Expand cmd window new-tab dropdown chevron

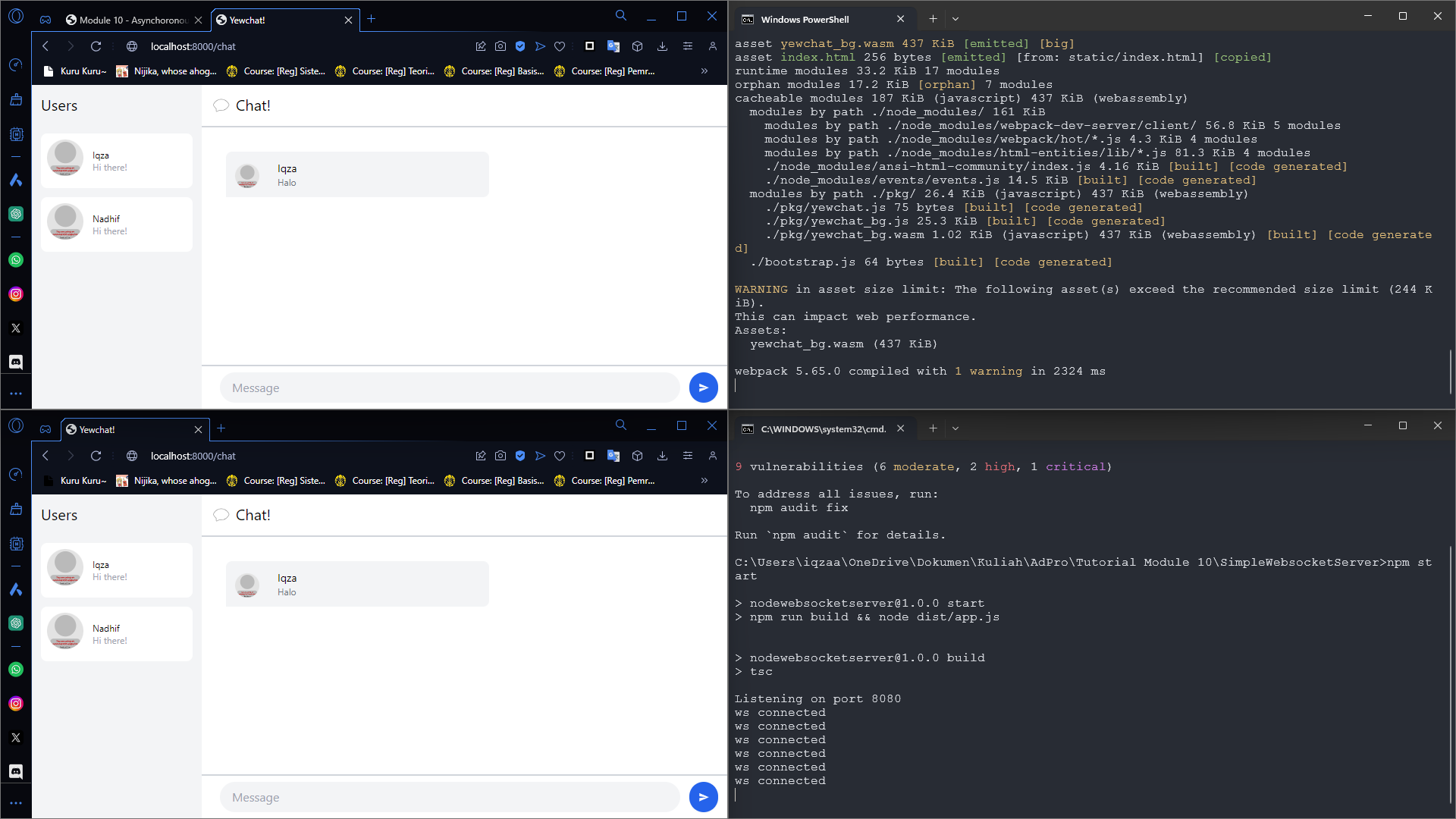pyautogui.click(x=955, y=428)
